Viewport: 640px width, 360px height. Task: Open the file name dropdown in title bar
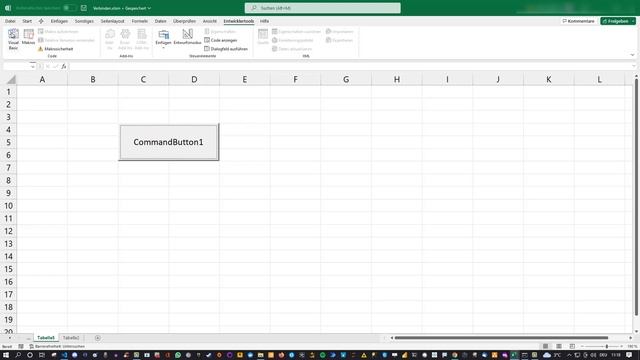pos(149,8)
